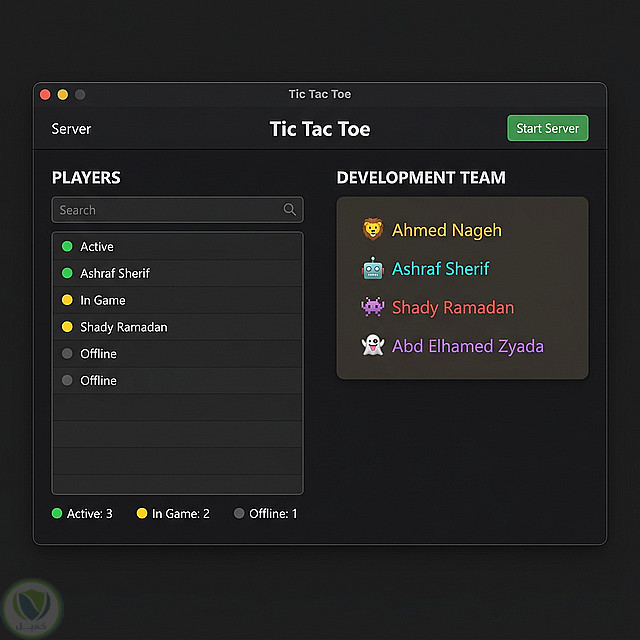The width and height of the screenshot is (640, 640).
Task: Click the alien monster icon beside Shady Ramadan
Action: click(x=372, y=307)
